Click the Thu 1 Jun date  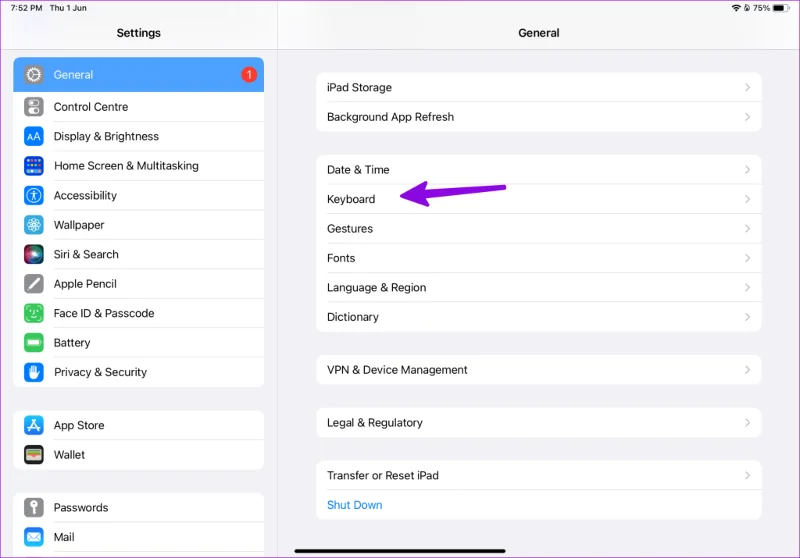click(x=68, y=8)
